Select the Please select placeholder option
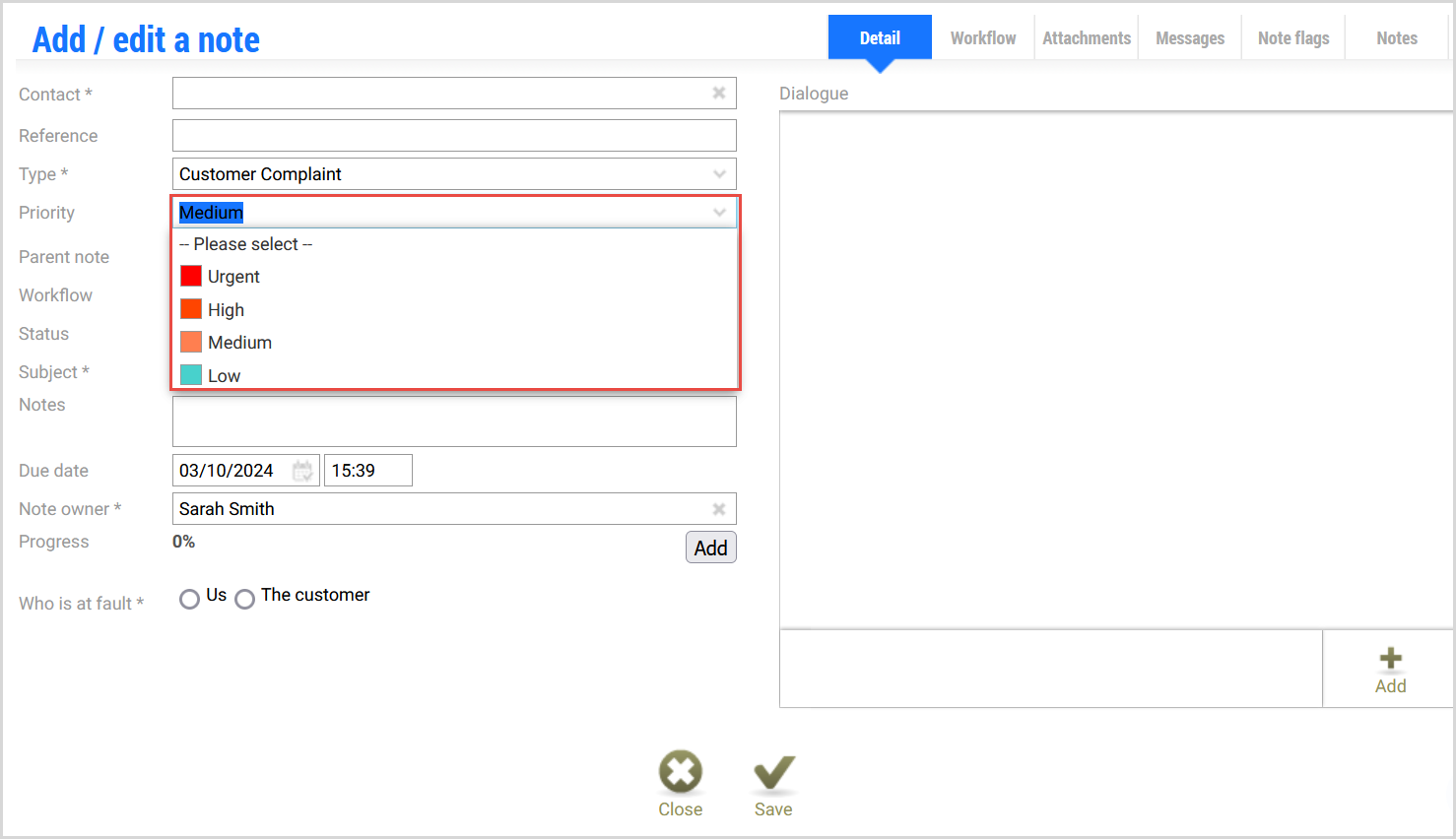 pos(455,244)
